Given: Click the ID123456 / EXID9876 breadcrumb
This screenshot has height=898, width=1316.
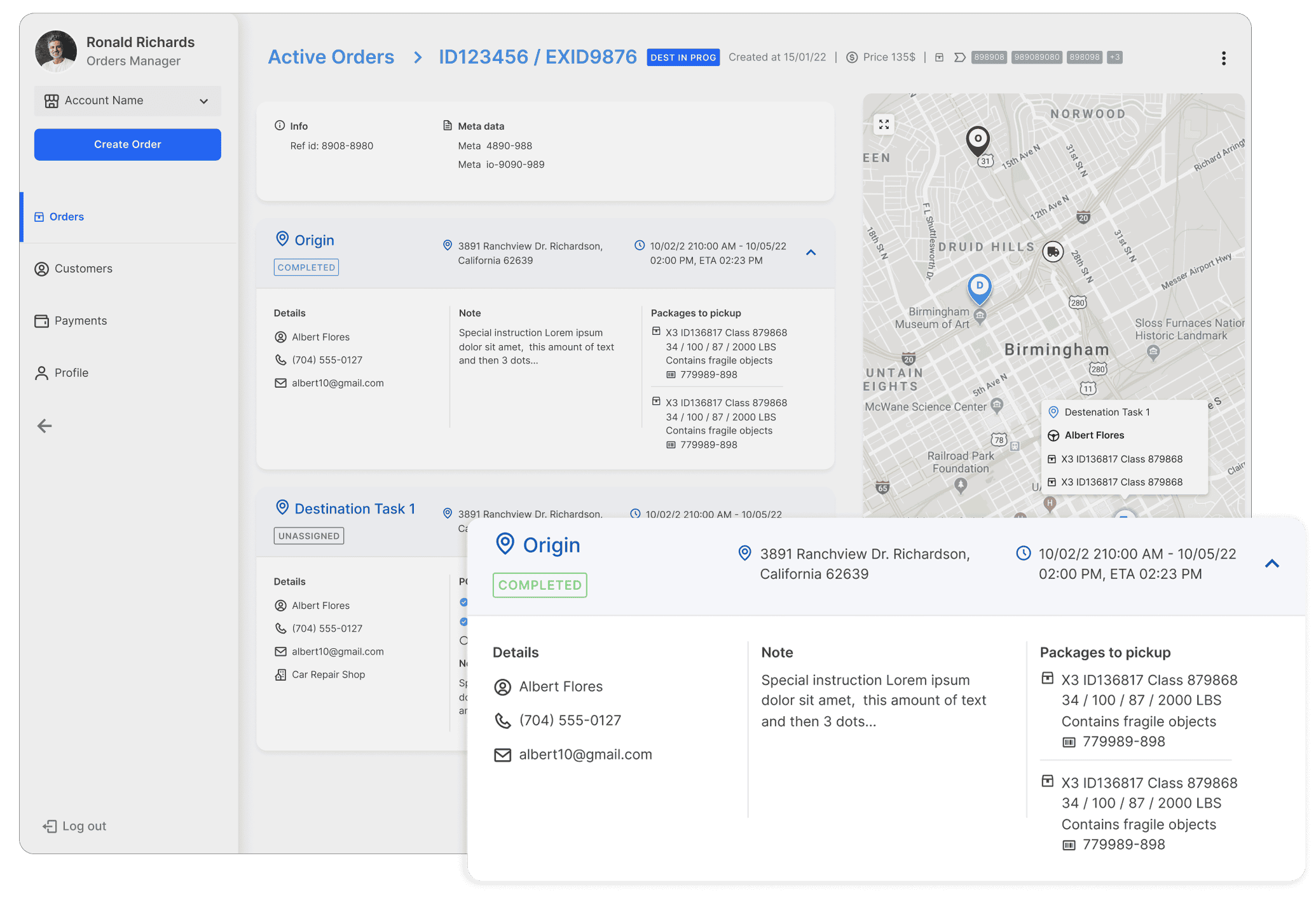Looking at the screenshot, I should (x=538, y=57).
